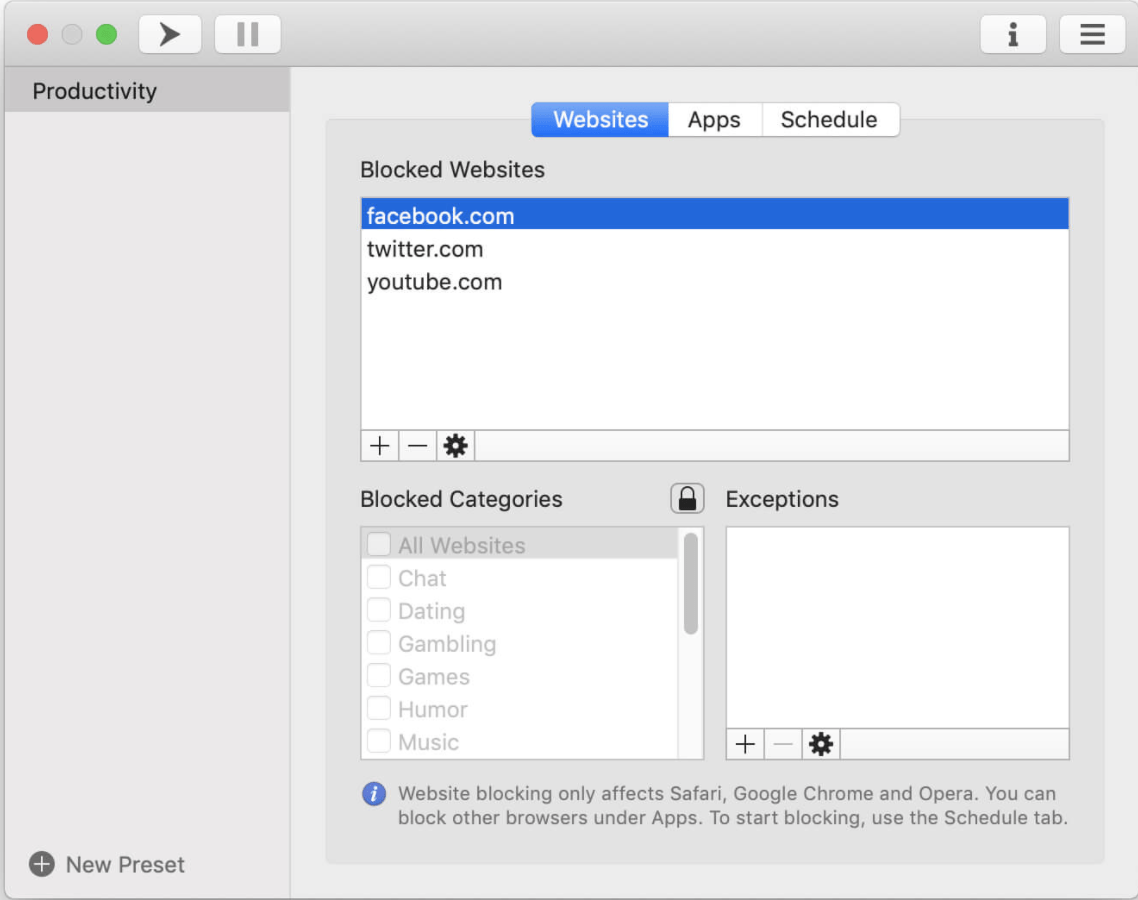Open gear options under Blocked Websites

coord(456,446)
